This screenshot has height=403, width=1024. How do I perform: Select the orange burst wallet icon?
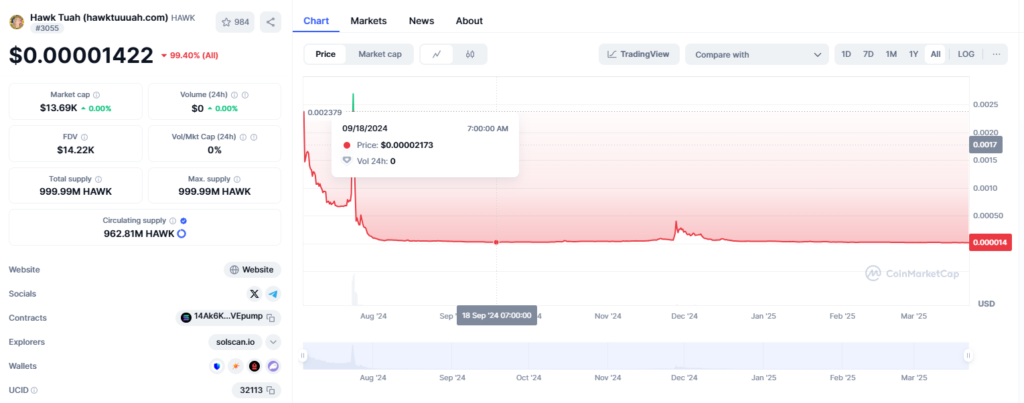coord(236,366)
